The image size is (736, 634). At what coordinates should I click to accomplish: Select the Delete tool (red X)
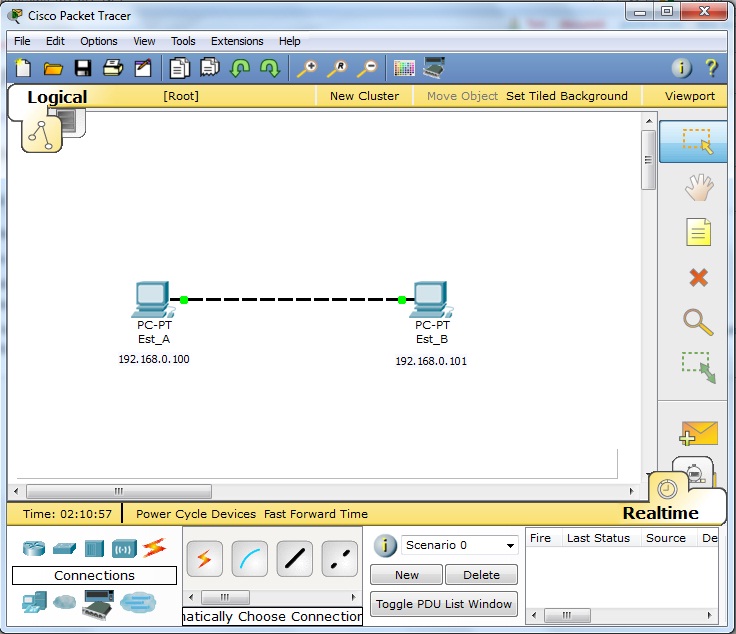click(698, 277)
